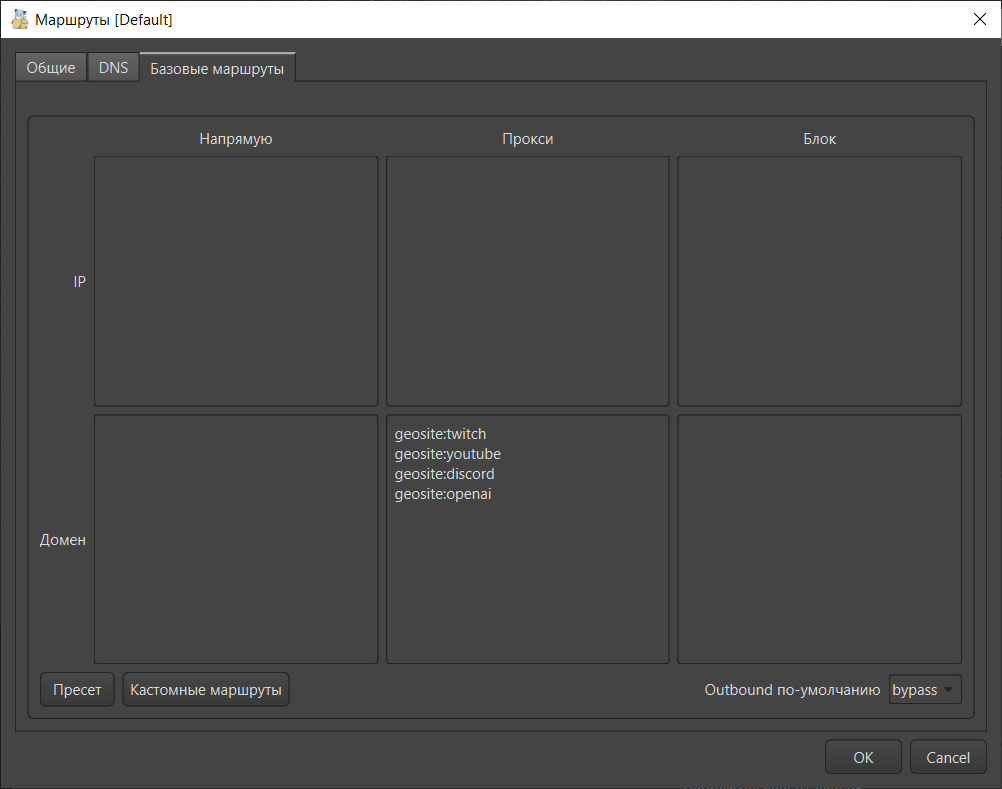Click into the Блок IP text field
This screenshot has width=1002, height=789.
[x=819, y=281]
